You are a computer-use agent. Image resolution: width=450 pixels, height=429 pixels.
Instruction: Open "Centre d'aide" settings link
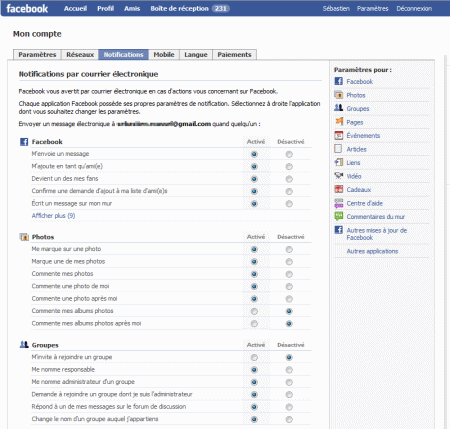365,203
